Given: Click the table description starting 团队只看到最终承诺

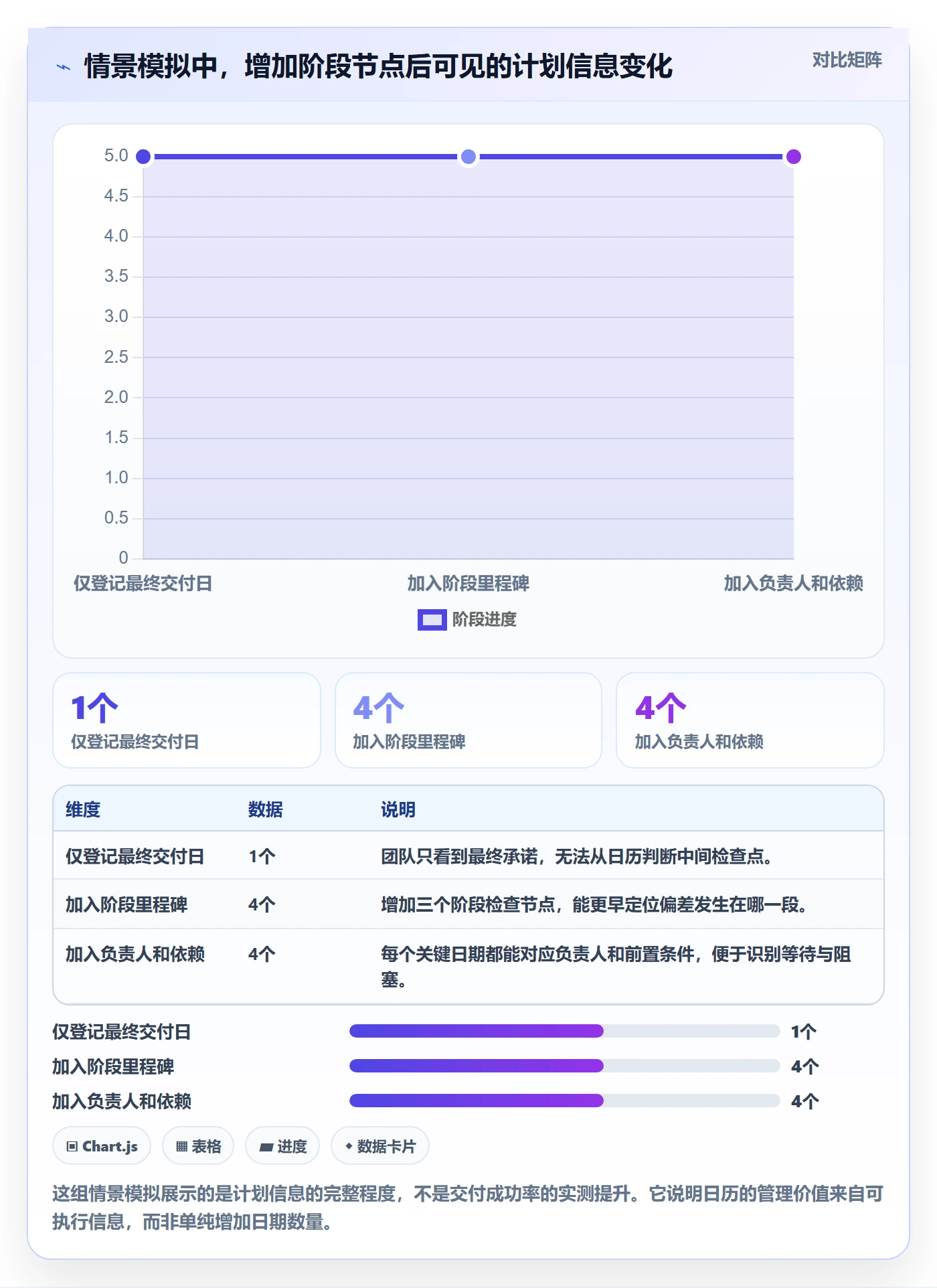Looking at the screenshot, I should [578, 856].
